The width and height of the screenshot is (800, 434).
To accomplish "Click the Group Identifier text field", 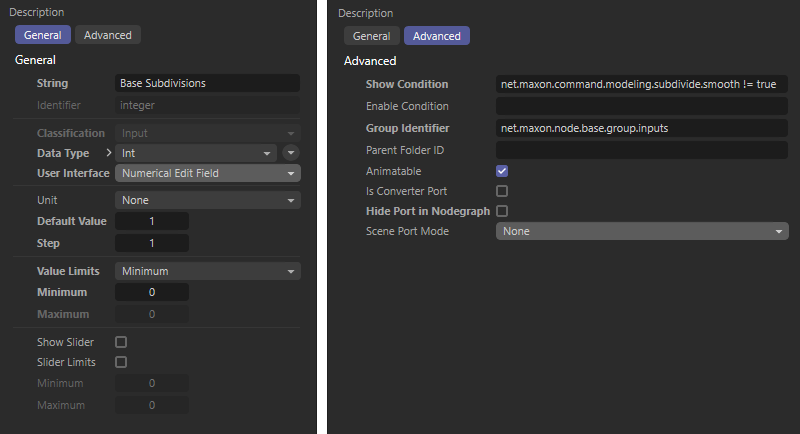I will click(x=642, y=128).
